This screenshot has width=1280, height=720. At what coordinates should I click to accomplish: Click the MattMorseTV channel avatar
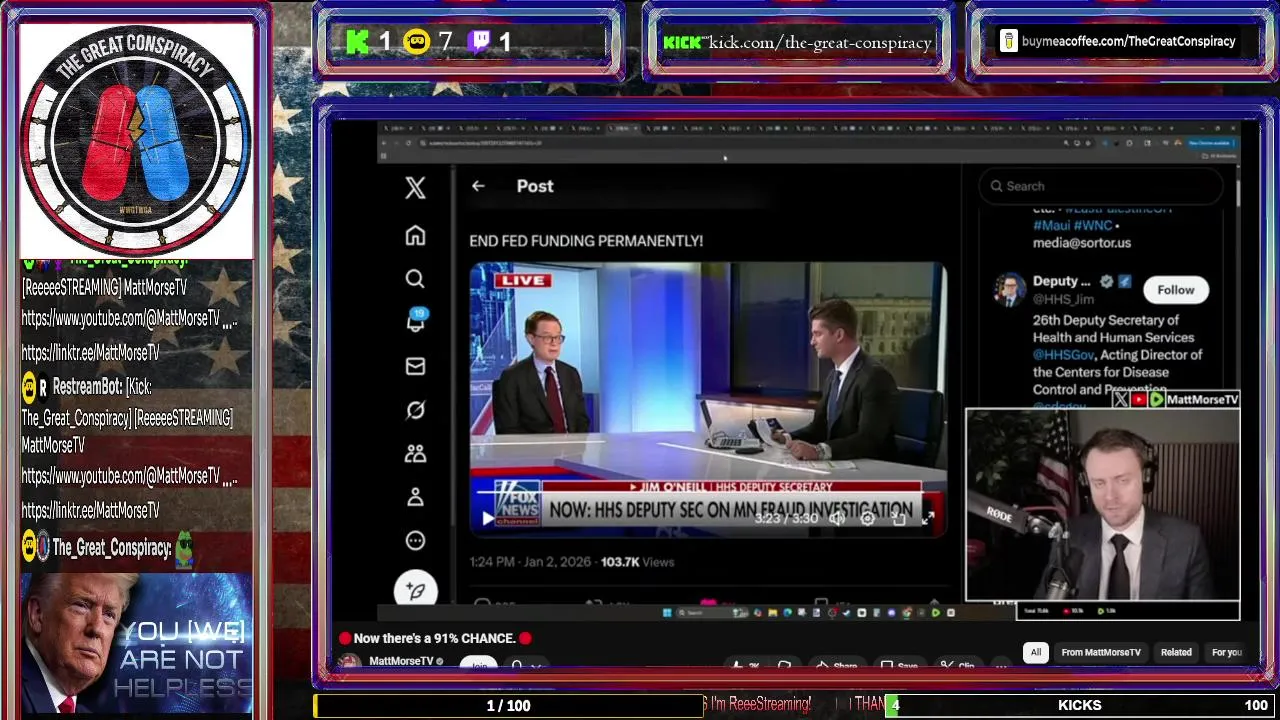pyautogui.click(x=349, y=663)
